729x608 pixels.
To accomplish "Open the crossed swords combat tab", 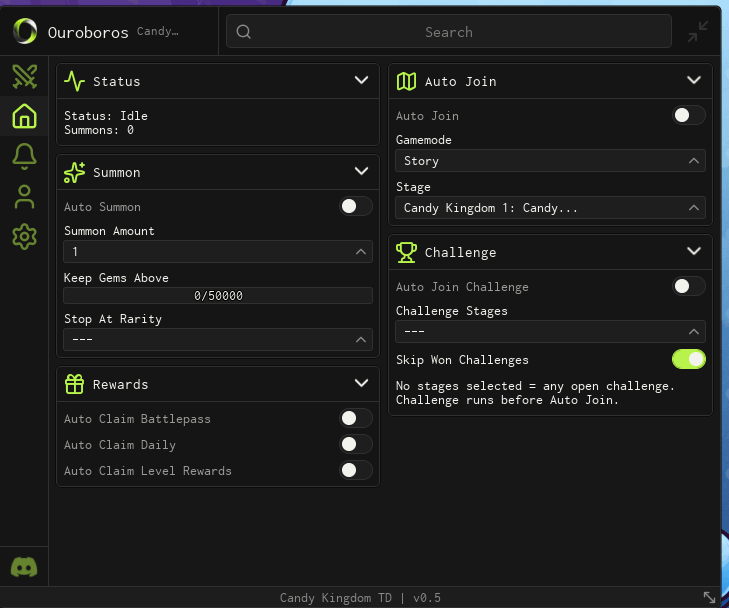I will [24, 77].
